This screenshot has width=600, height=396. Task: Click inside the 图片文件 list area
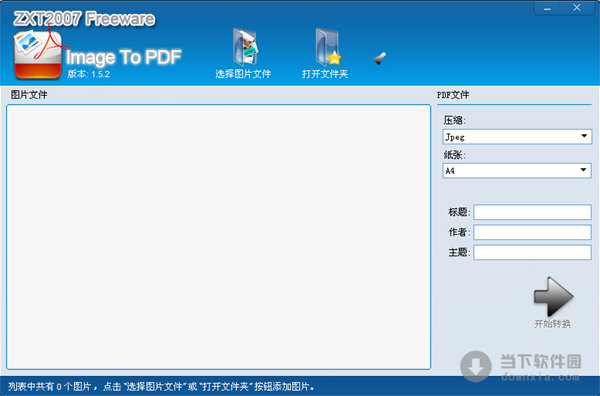218,237
